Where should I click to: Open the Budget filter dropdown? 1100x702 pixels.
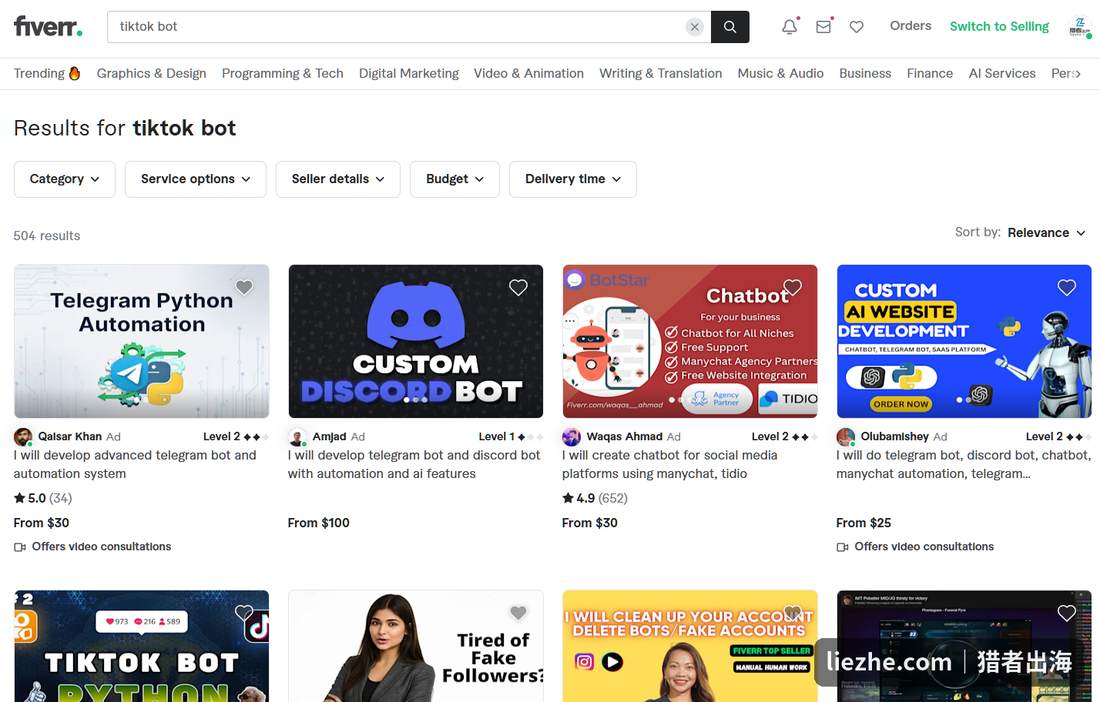click(455, 179)
